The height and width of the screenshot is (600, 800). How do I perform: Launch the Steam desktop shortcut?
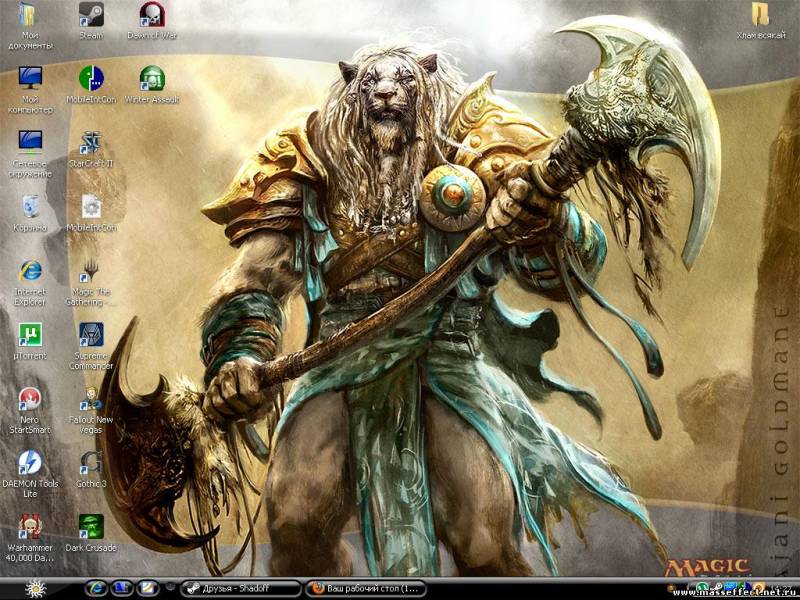91,15
